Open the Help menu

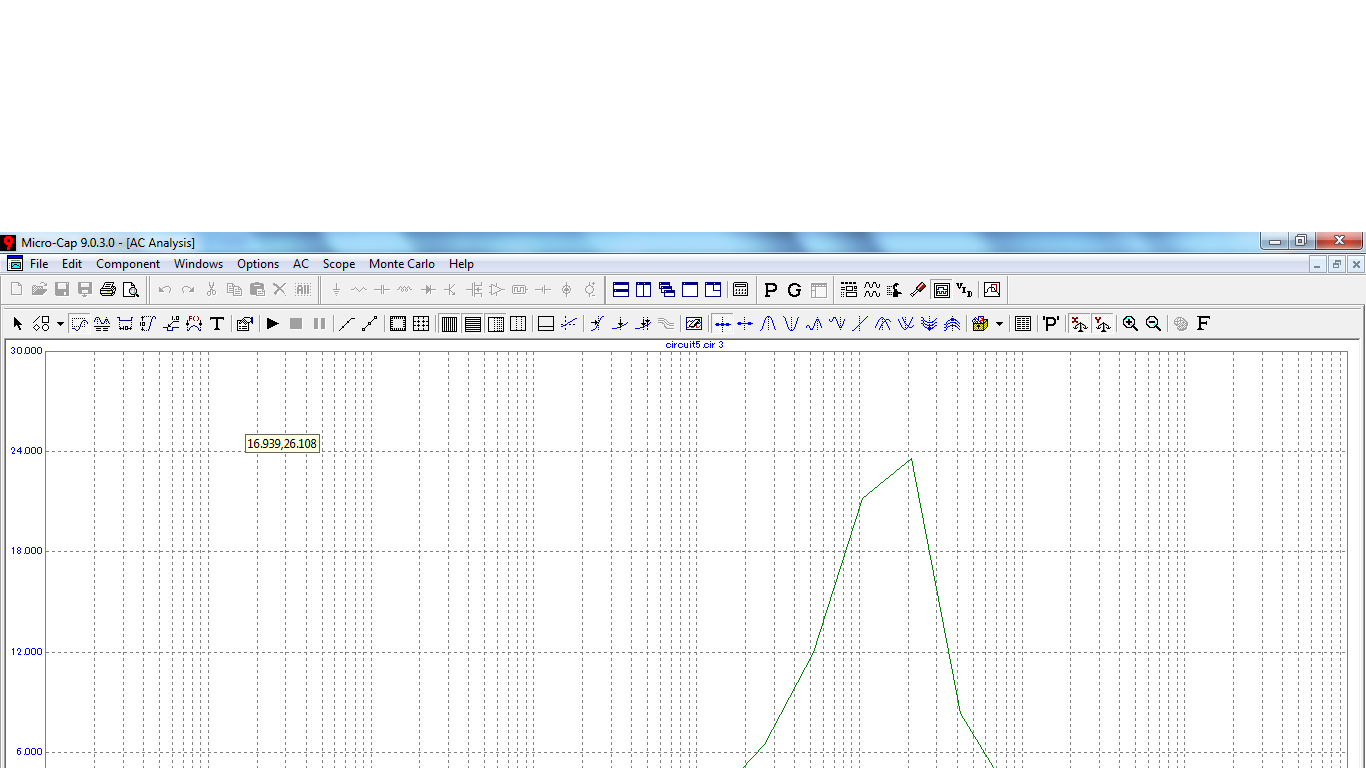[x=461, y=264]
